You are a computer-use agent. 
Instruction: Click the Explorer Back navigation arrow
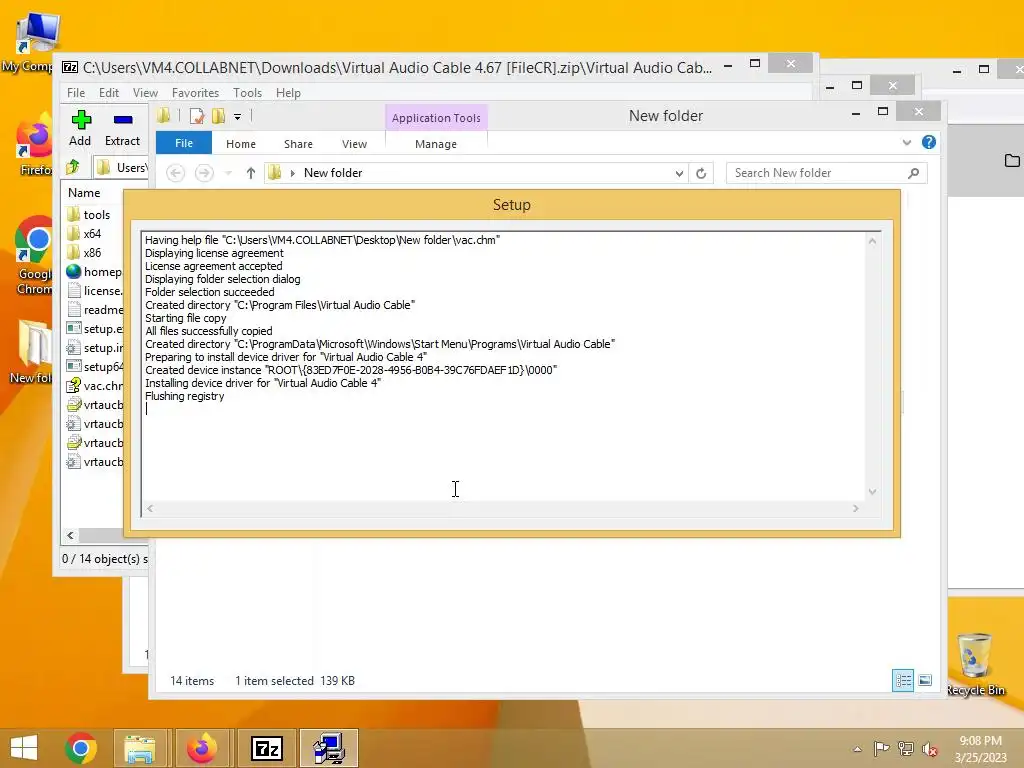coord(175,173)
